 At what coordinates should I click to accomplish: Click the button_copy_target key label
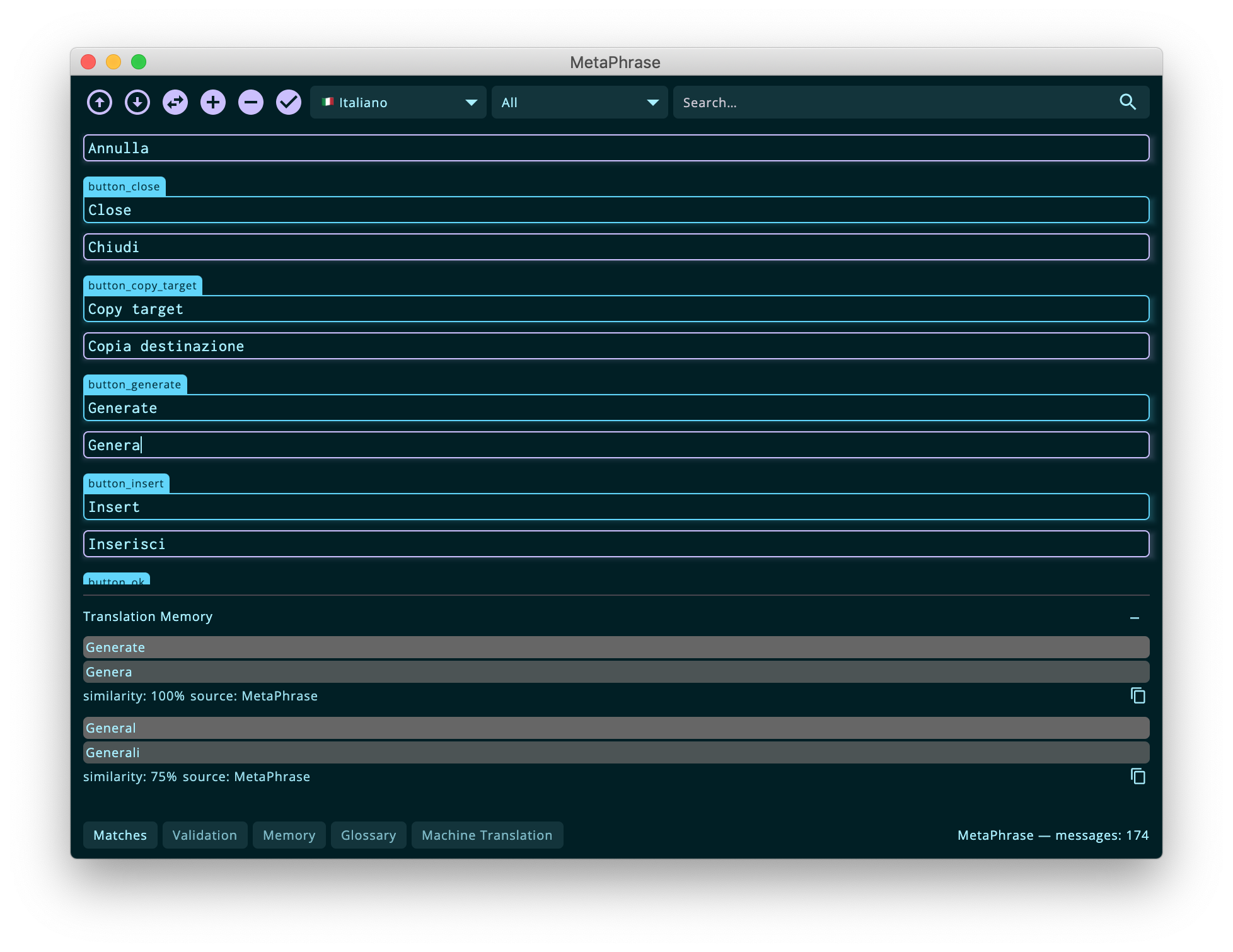click(x=142, y=286)
